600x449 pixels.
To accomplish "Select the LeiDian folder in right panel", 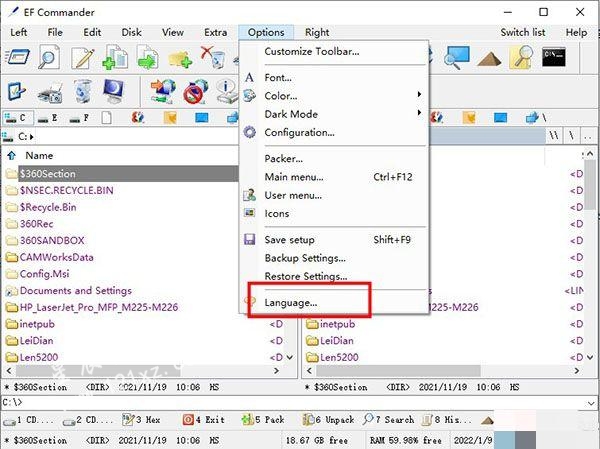I will (330, 341).
